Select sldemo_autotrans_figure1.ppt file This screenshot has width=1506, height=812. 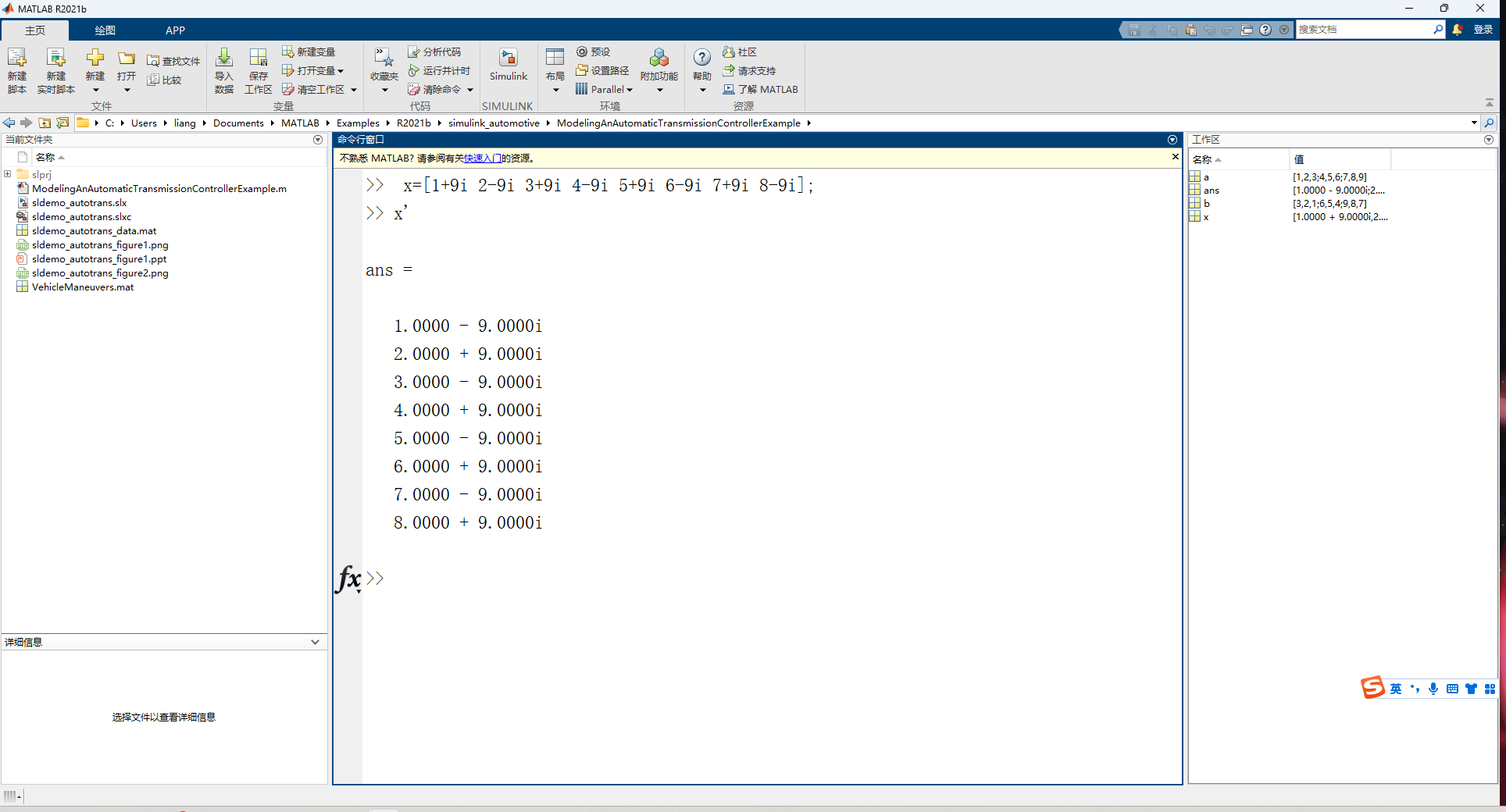99,258
